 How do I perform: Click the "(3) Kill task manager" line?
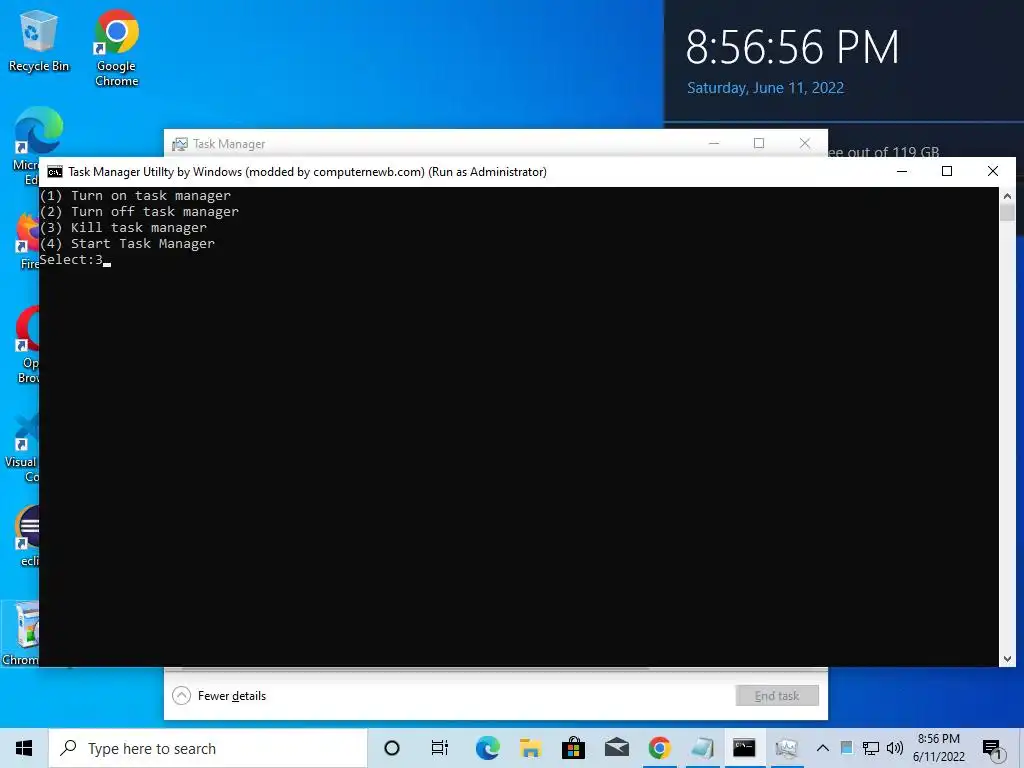click(123, 228)
